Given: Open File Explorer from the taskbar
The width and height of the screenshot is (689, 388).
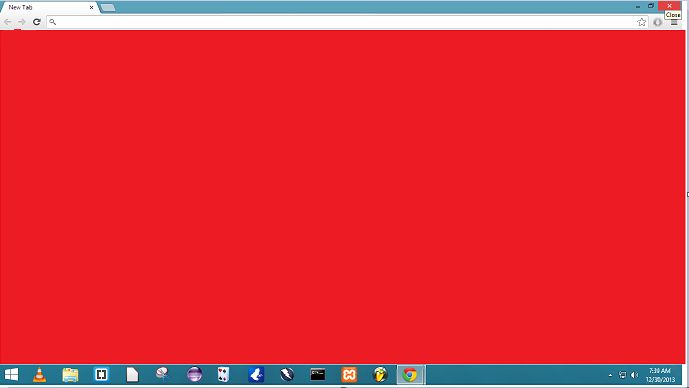Looking at the screenshot, I should pos(70,375).
